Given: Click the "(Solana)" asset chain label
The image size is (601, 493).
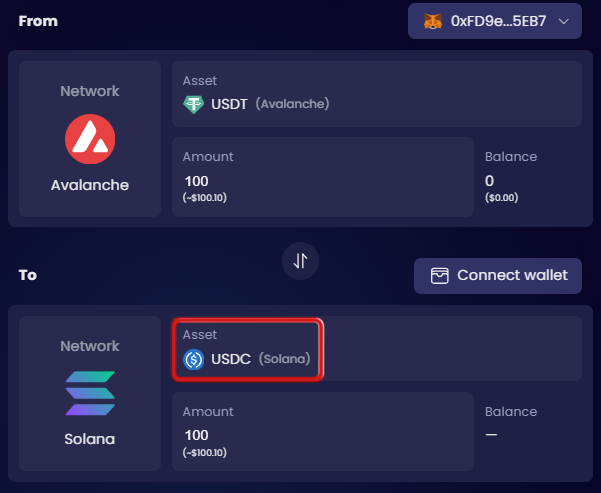Looking at the screenshot, I should pos(284,359).
